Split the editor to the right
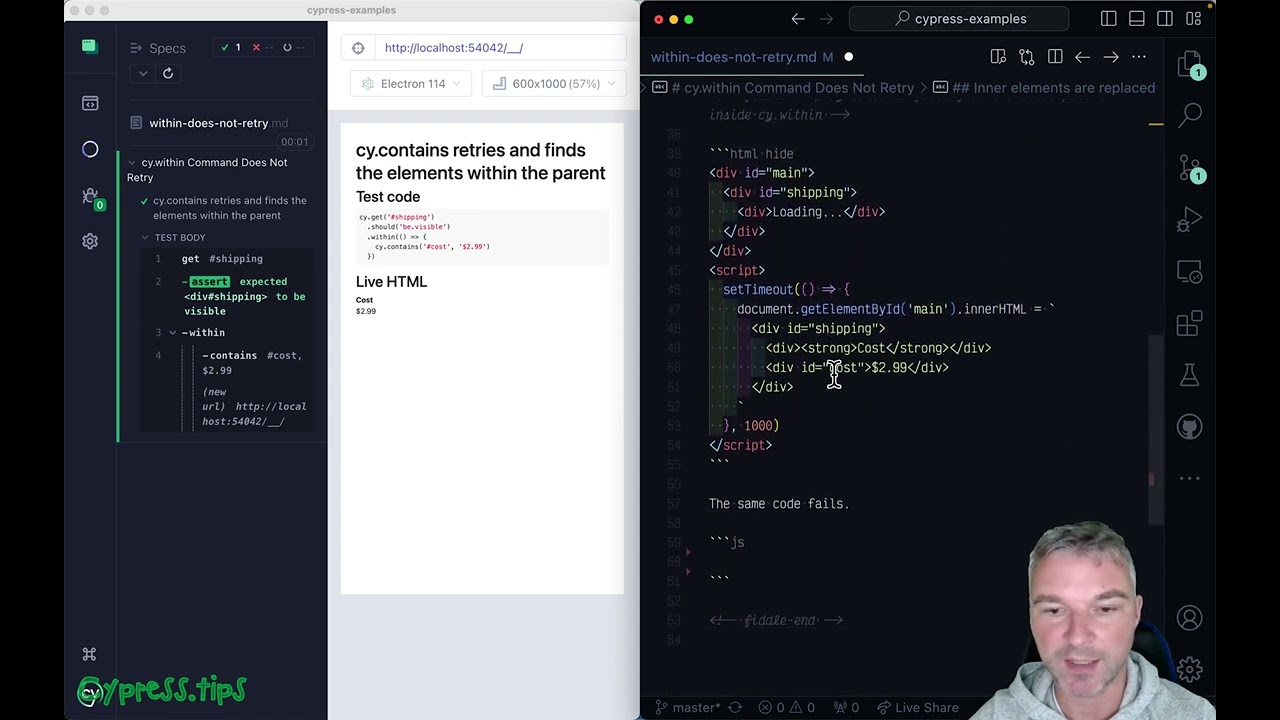Image resolution: width=1280 pixels, height=720 pixels. coord(1055,57)
